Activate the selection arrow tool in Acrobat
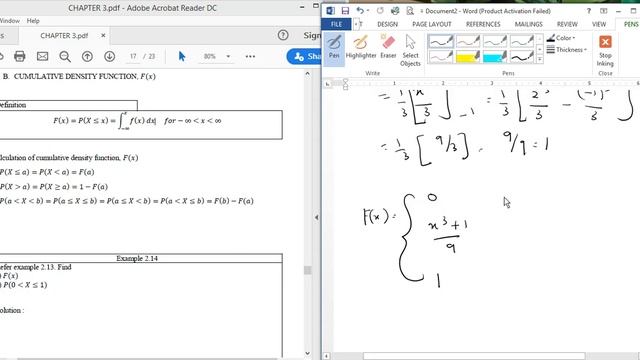 [x=182, y=56]
